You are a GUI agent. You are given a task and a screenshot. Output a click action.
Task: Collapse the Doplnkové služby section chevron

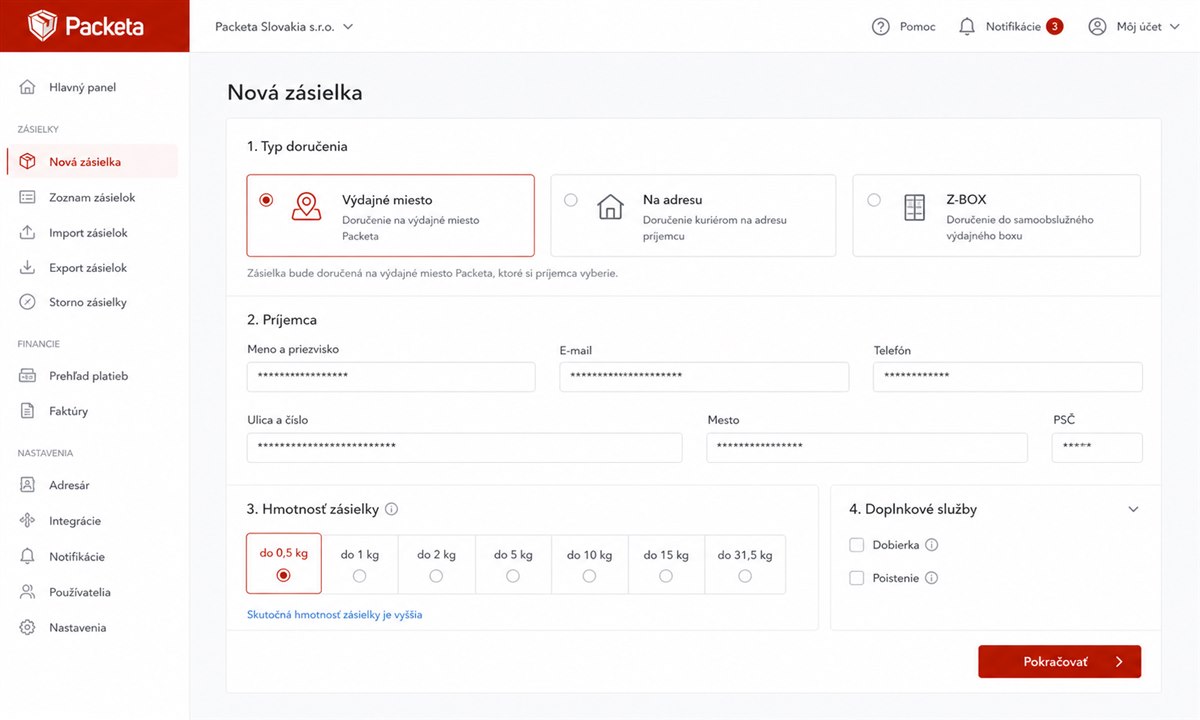point(1133,509)
